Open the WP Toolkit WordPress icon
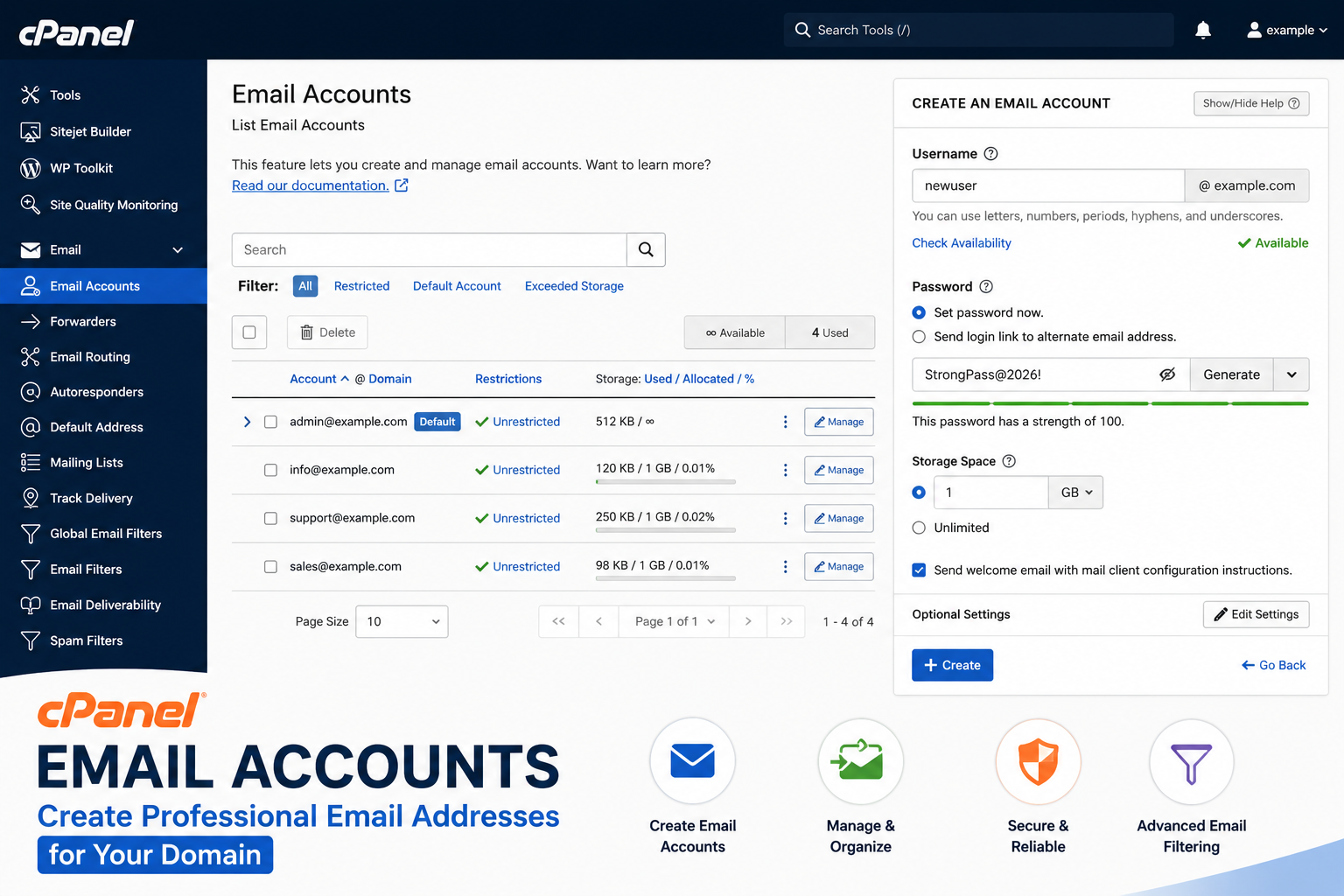Viewport: 1344px width, 896px height. 31,168
